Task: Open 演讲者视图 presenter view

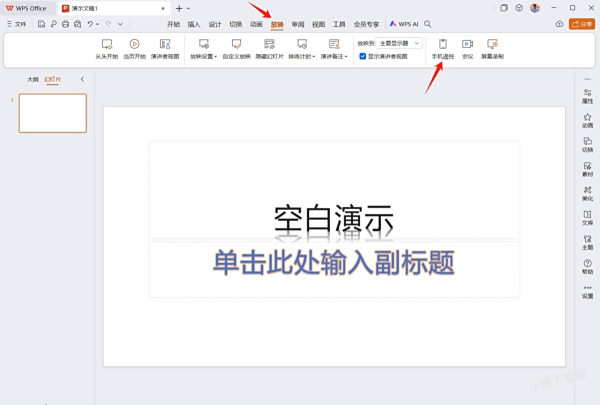Action: point(165,49)
